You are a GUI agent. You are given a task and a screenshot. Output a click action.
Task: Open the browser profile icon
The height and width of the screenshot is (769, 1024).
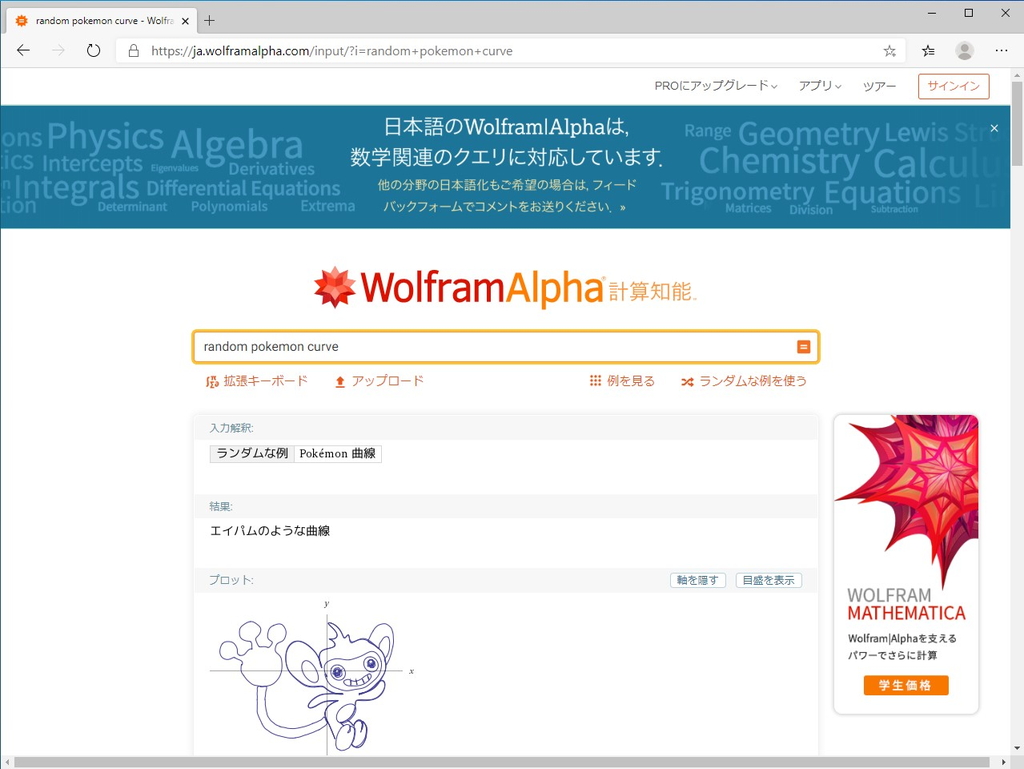pos(963,50)
